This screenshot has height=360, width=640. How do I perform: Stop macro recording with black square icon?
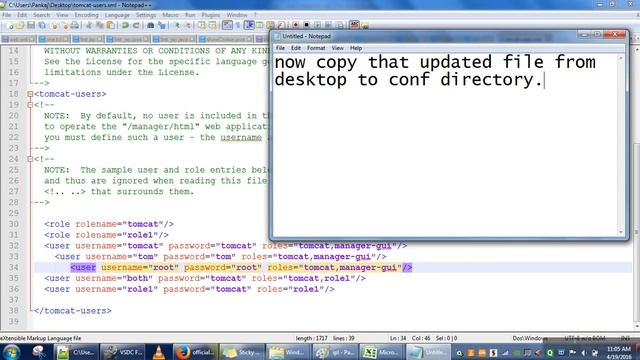pyautogui.click(x=307, y=25)
